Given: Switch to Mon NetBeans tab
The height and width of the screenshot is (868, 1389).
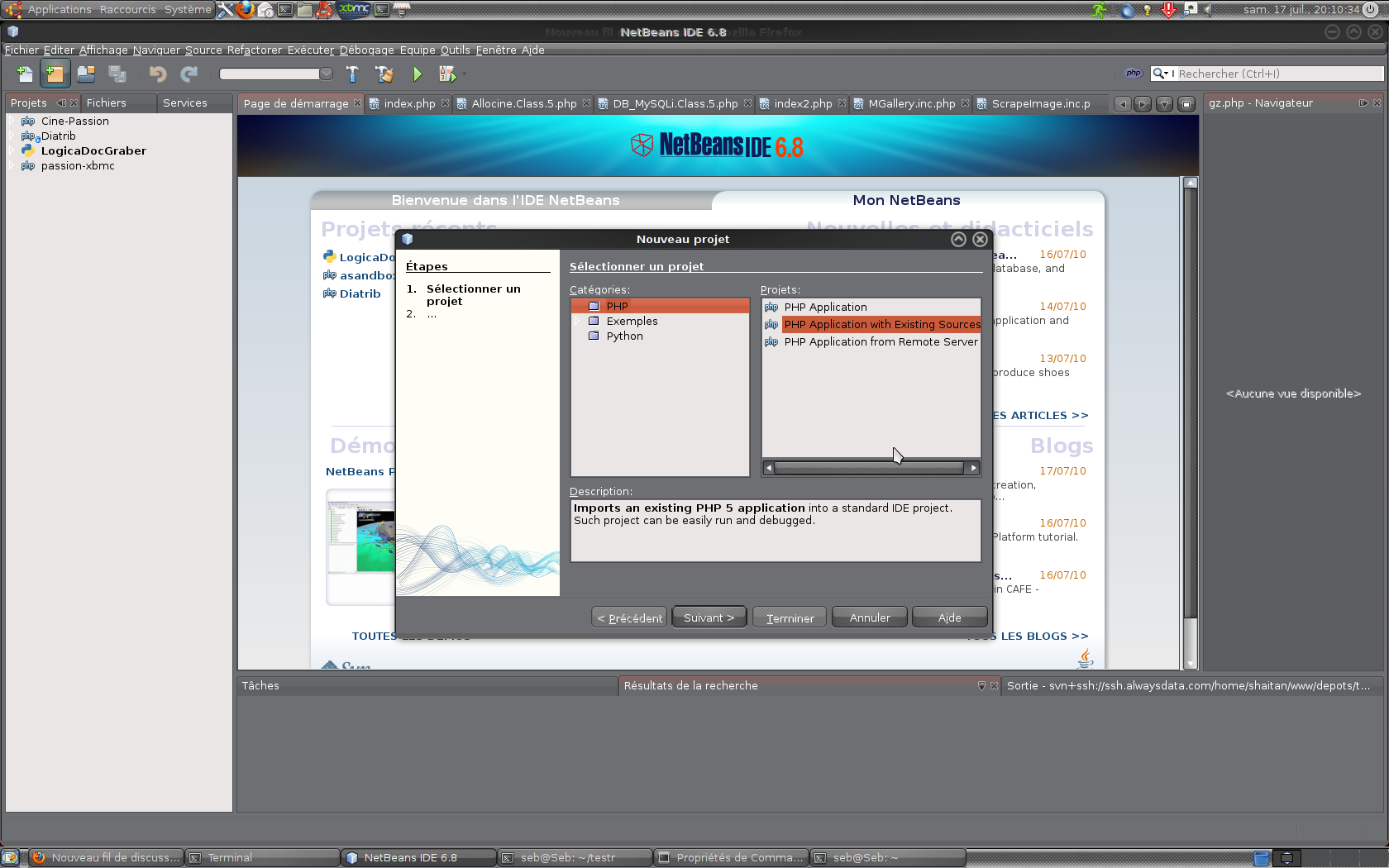Looking at the screenshot, I should pos(907,200).
